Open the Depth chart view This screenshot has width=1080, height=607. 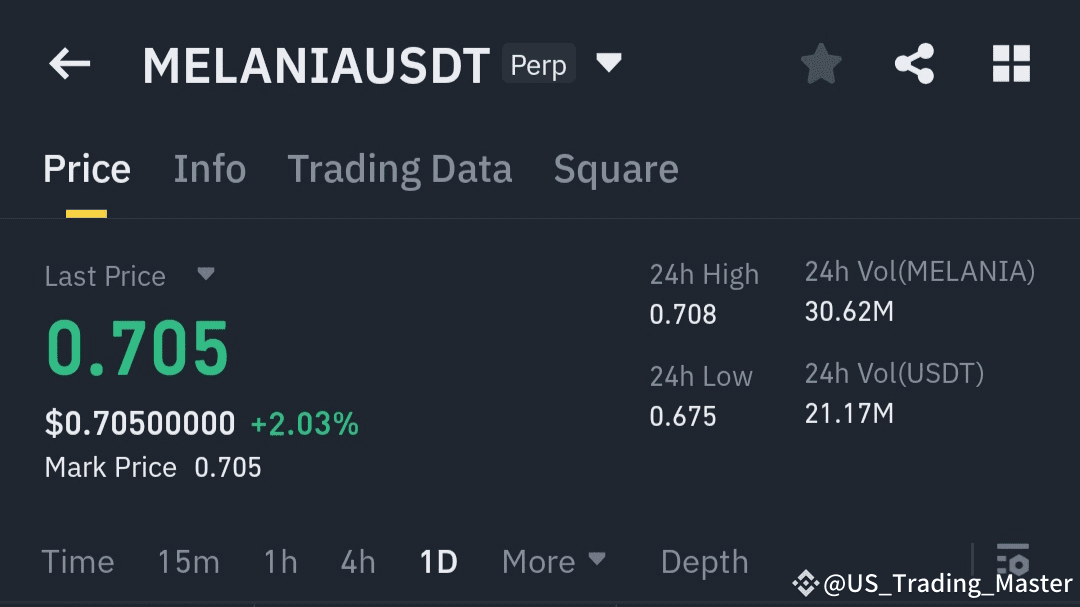point(704,562)
